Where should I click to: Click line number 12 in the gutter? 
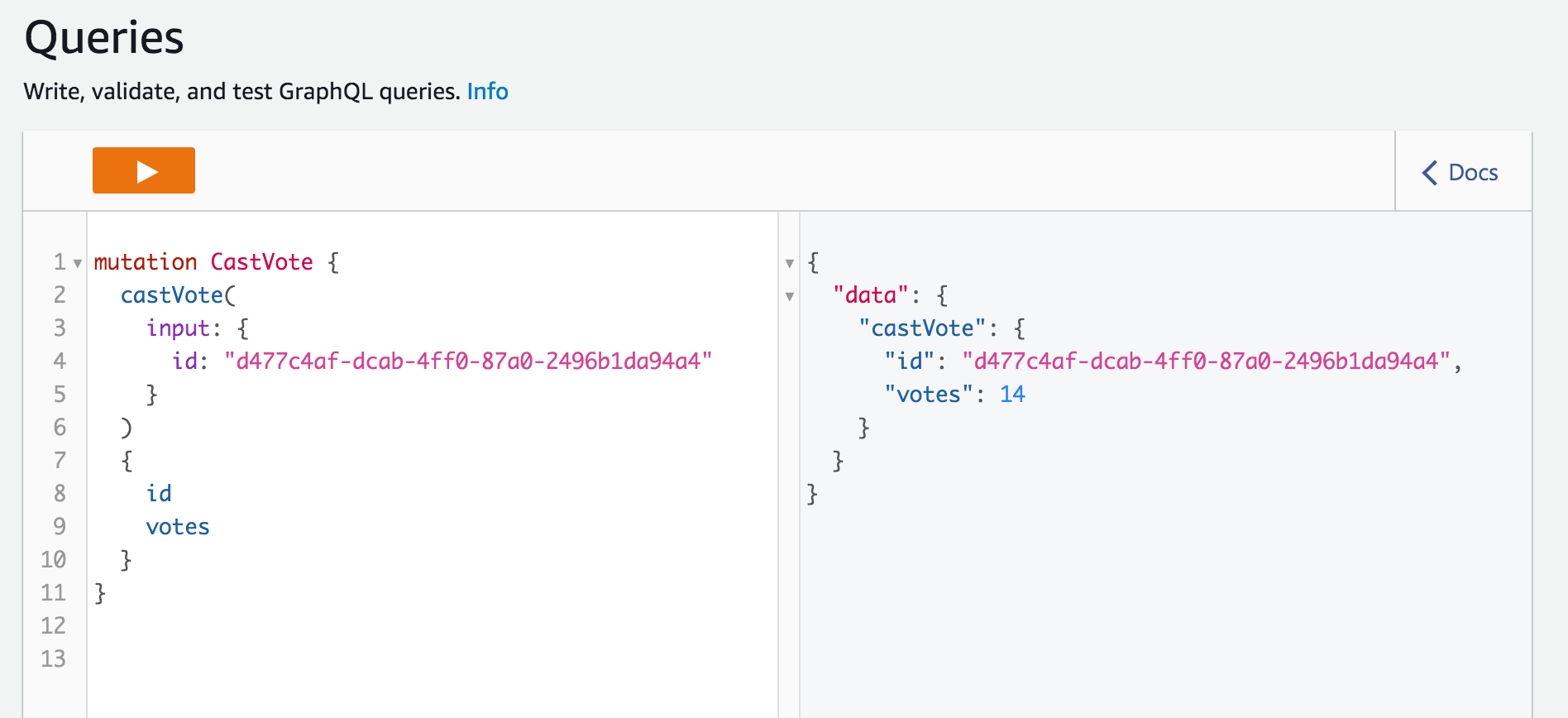(53, 626)
